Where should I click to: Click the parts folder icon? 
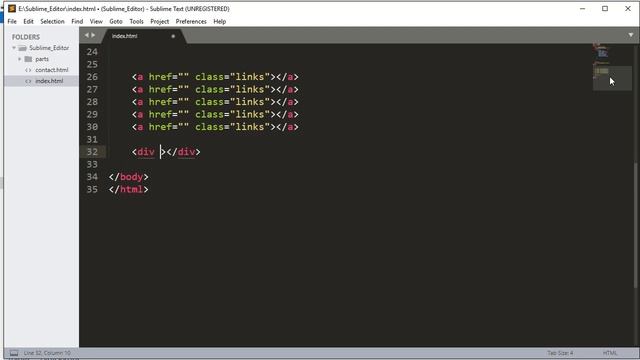pos(28,59)
